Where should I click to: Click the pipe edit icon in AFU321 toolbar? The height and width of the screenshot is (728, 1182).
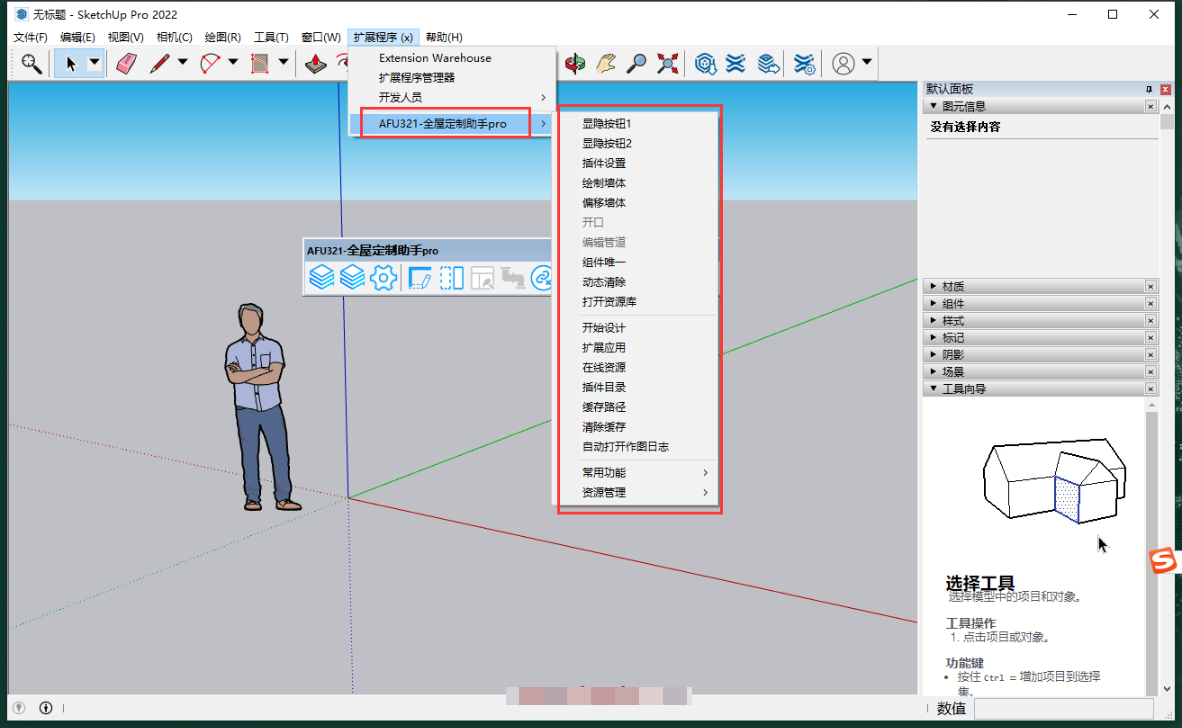(513, 277)
